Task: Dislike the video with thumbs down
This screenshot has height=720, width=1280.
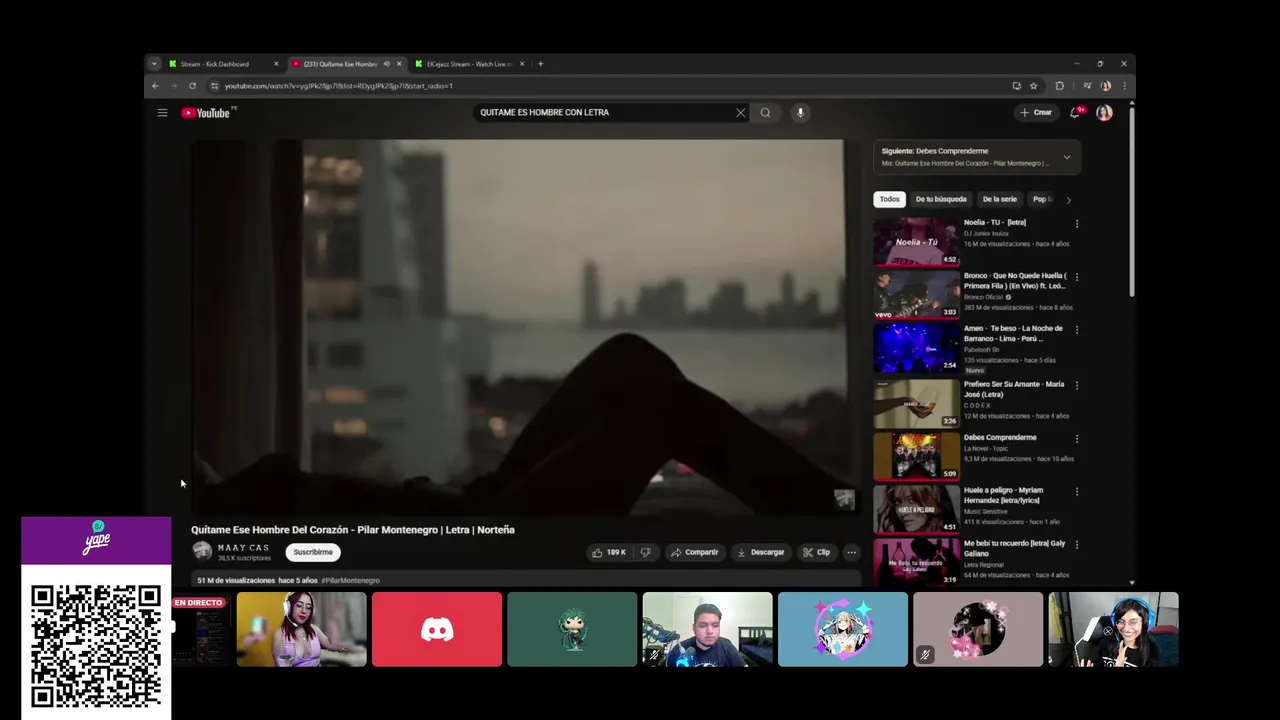Action: 646,552
